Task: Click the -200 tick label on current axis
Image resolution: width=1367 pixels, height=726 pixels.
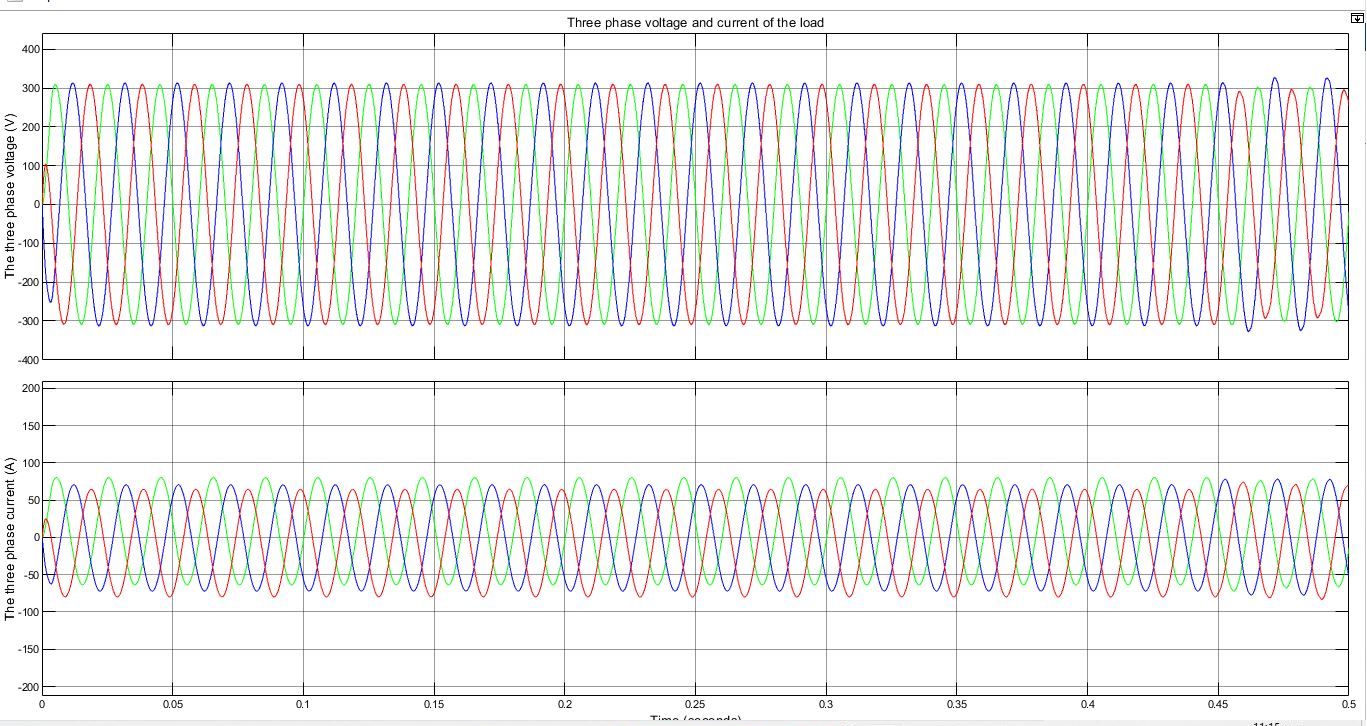Action: (x=25, y=687)
